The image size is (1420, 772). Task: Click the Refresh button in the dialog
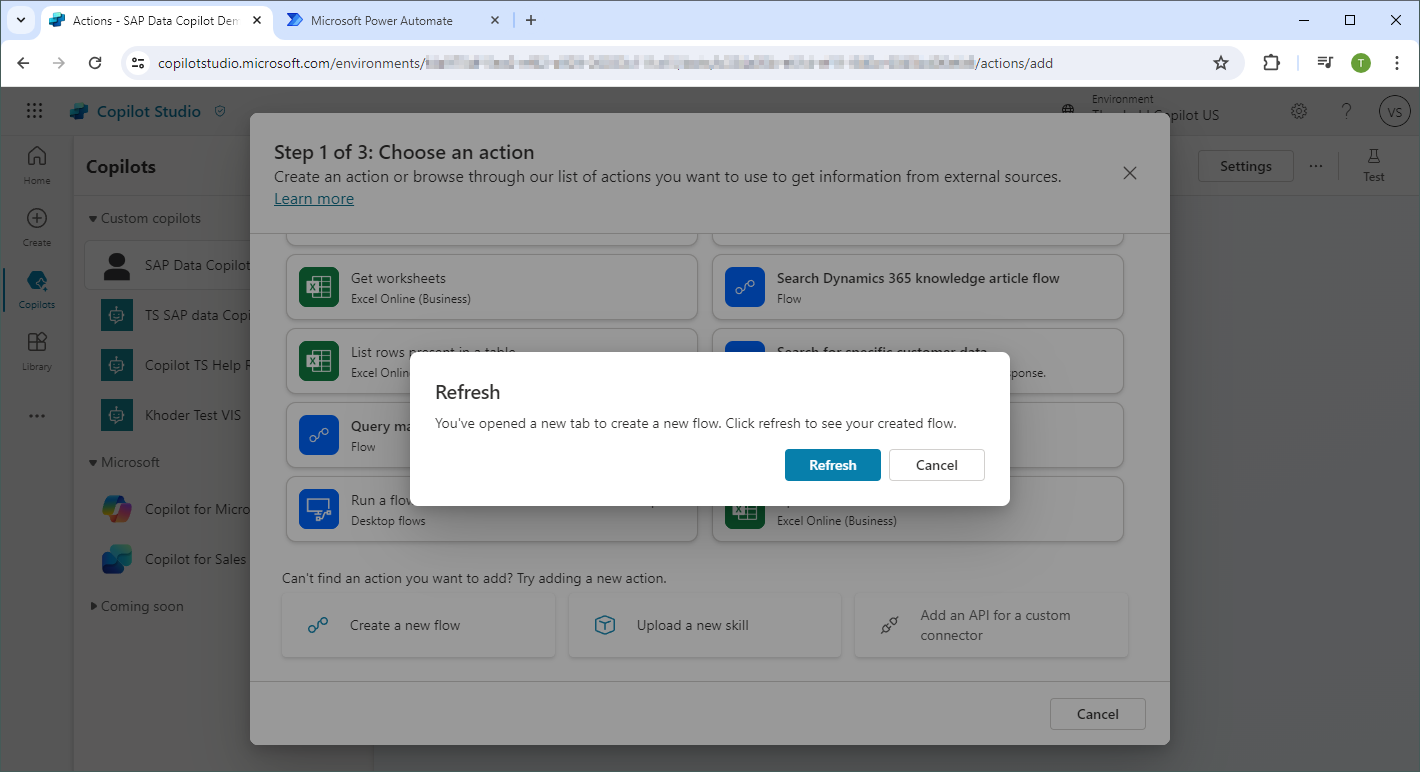tap(832, 465)
